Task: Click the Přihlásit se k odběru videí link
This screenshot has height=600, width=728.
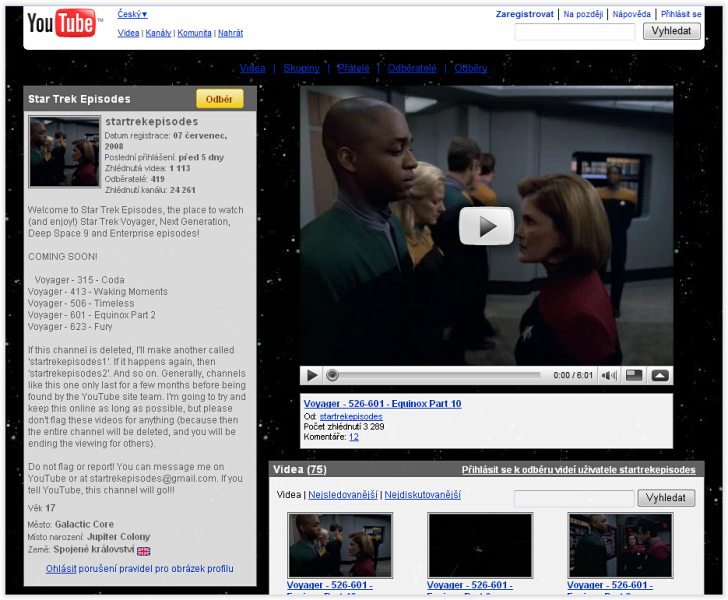Action: pyautogui.click(x=578, y=470)
